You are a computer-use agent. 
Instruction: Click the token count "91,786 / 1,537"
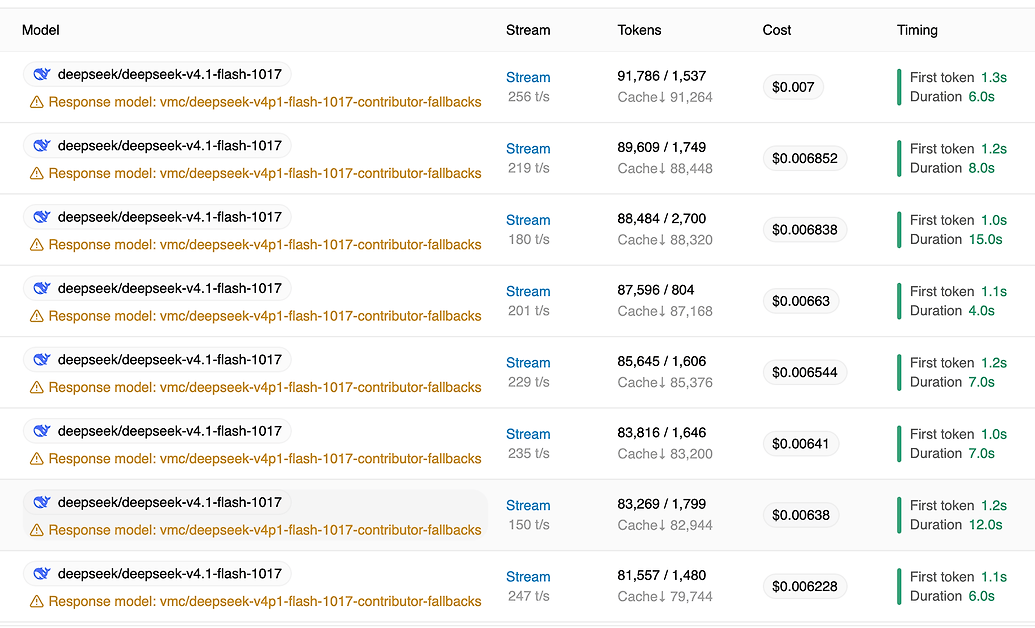point(661,76)
